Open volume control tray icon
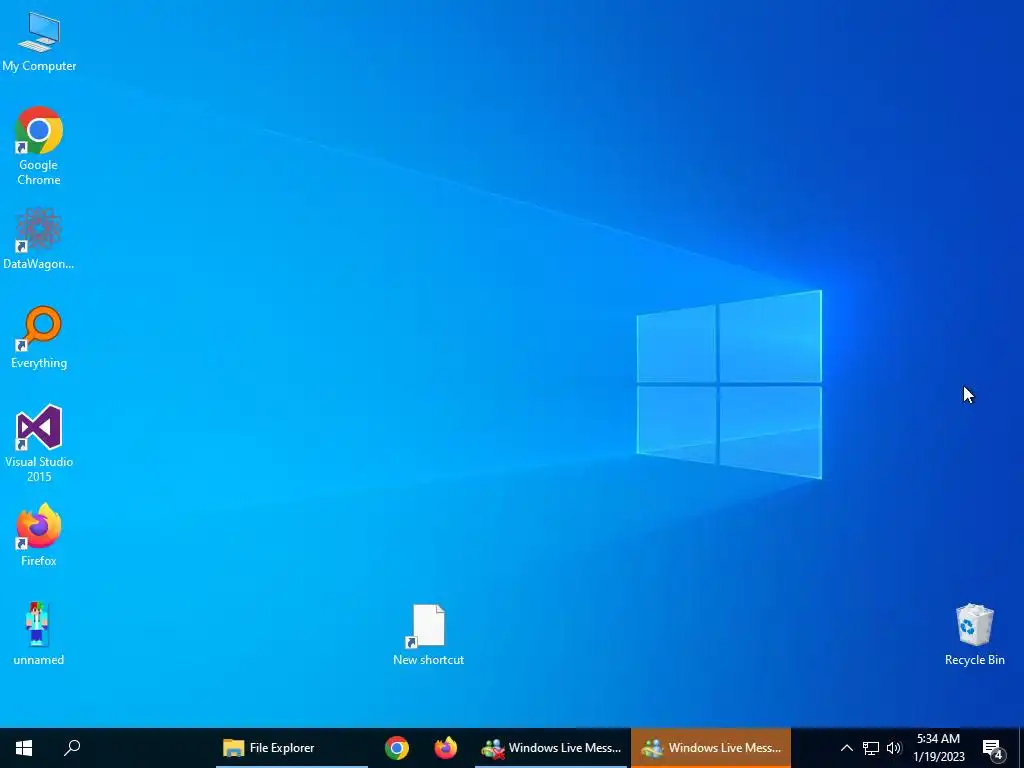This screenshot has width=1024, height=768. [894, 748]
